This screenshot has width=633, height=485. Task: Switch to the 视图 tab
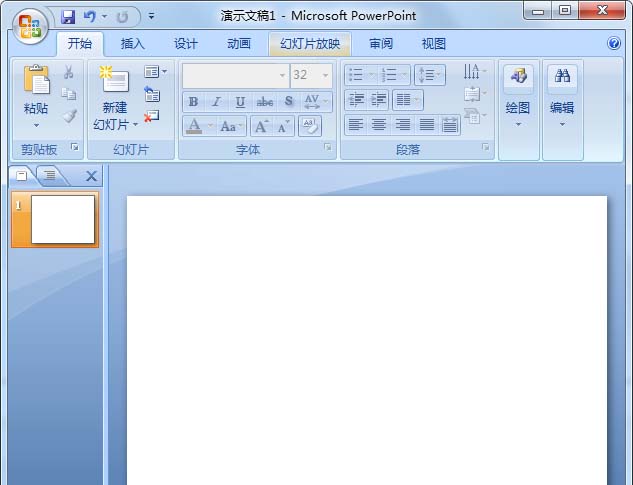pyautogui.click(x=434, y=44)
